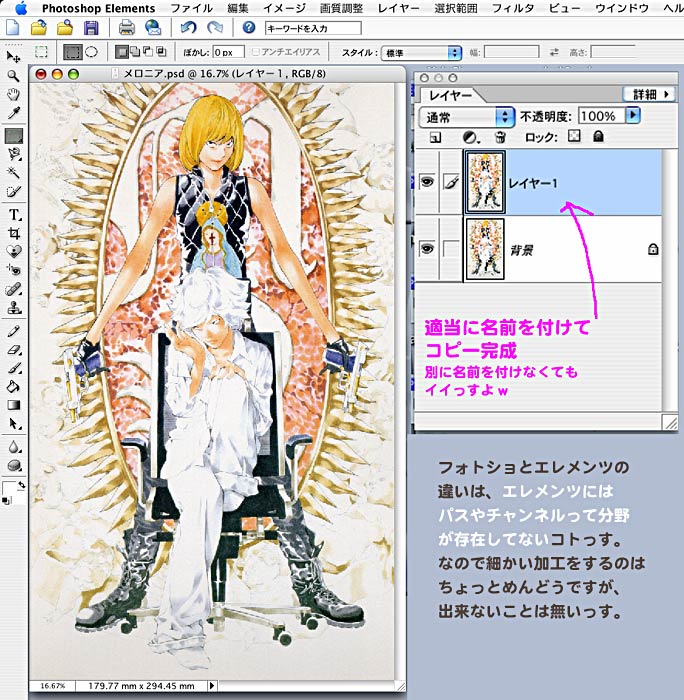Toggle link box on the 背景 layer
Screen dimensions: 684x700
451,249
